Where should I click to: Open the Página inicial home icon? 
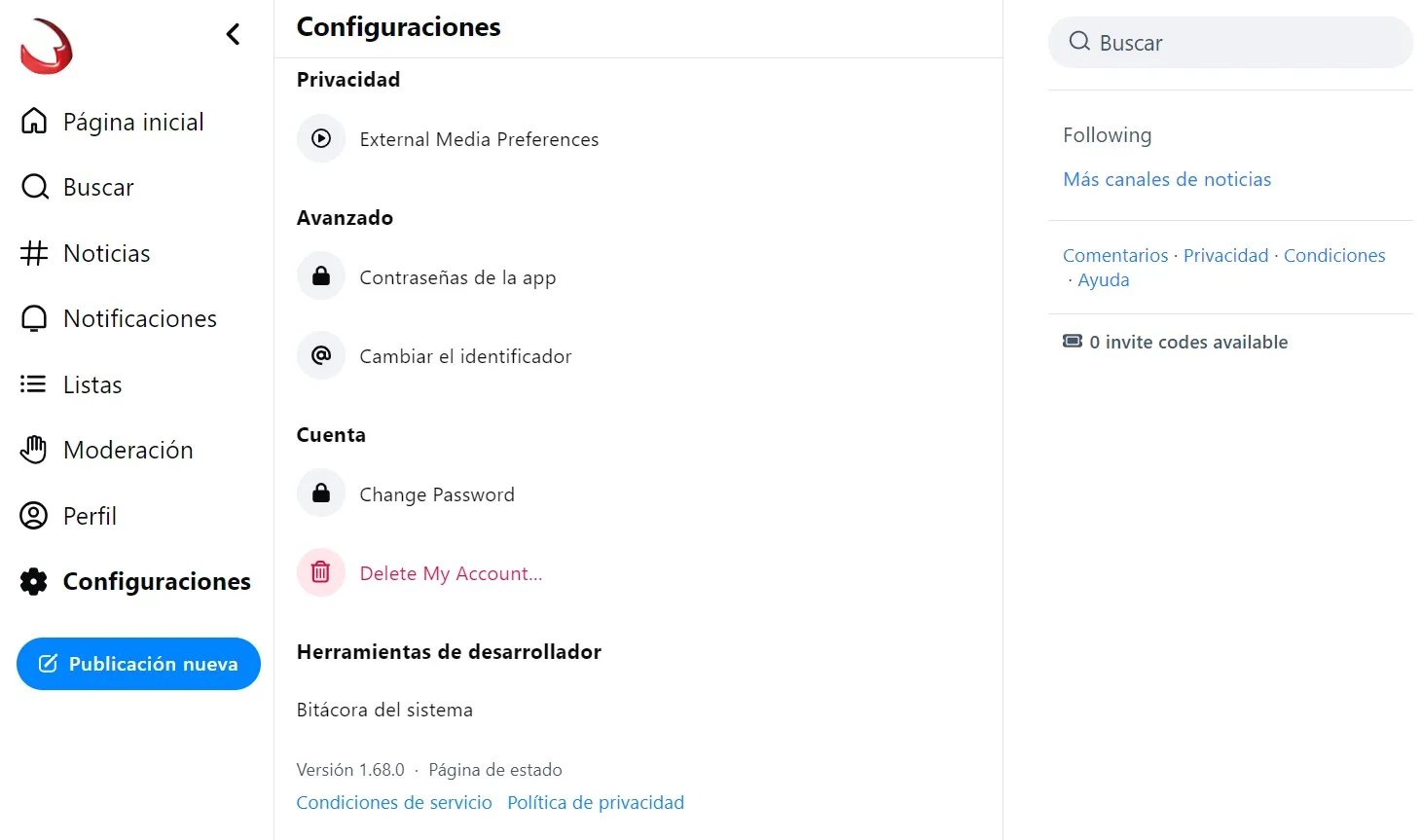point(34,122)
